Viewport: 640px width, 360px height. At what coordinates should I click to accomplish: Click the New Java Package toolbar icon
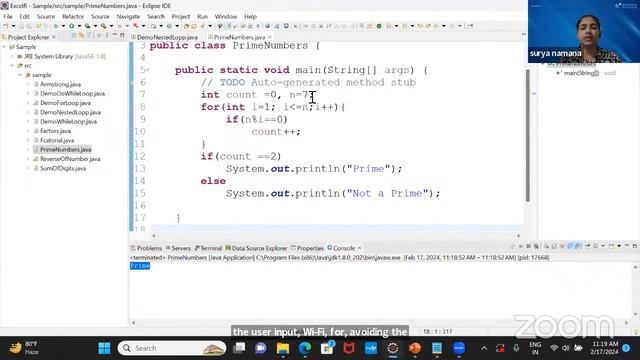tap(153, 26)
